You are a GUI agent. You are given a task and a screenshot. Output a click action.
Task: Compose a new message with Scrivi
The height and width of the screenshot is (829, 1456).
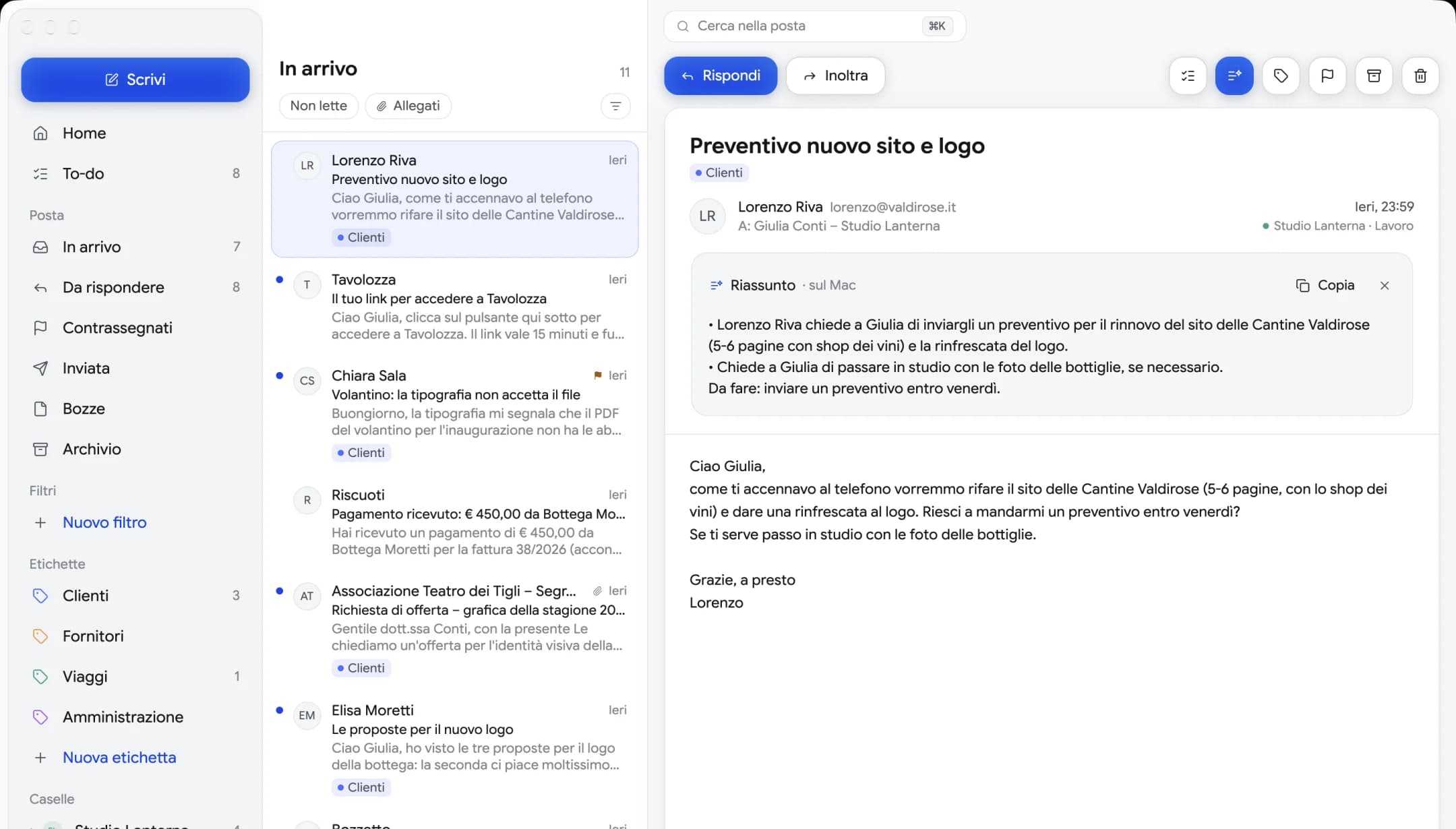point(135,80)
